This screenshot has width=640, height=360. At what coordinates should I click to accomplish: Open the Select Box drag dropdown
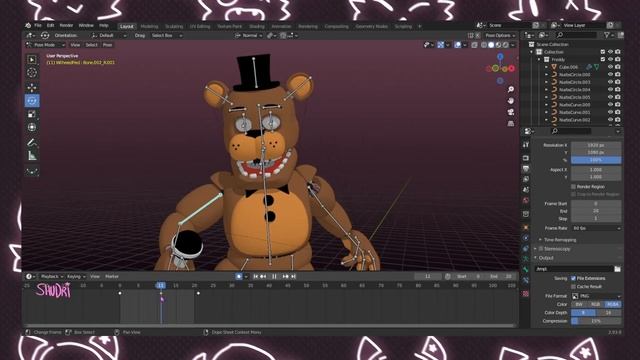tap(166, 36)
